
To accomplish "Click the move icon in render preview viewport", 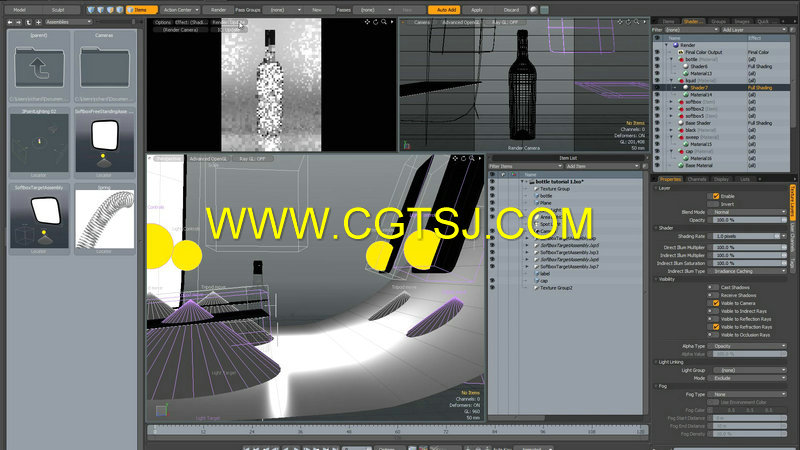I will tap(367, 22).
